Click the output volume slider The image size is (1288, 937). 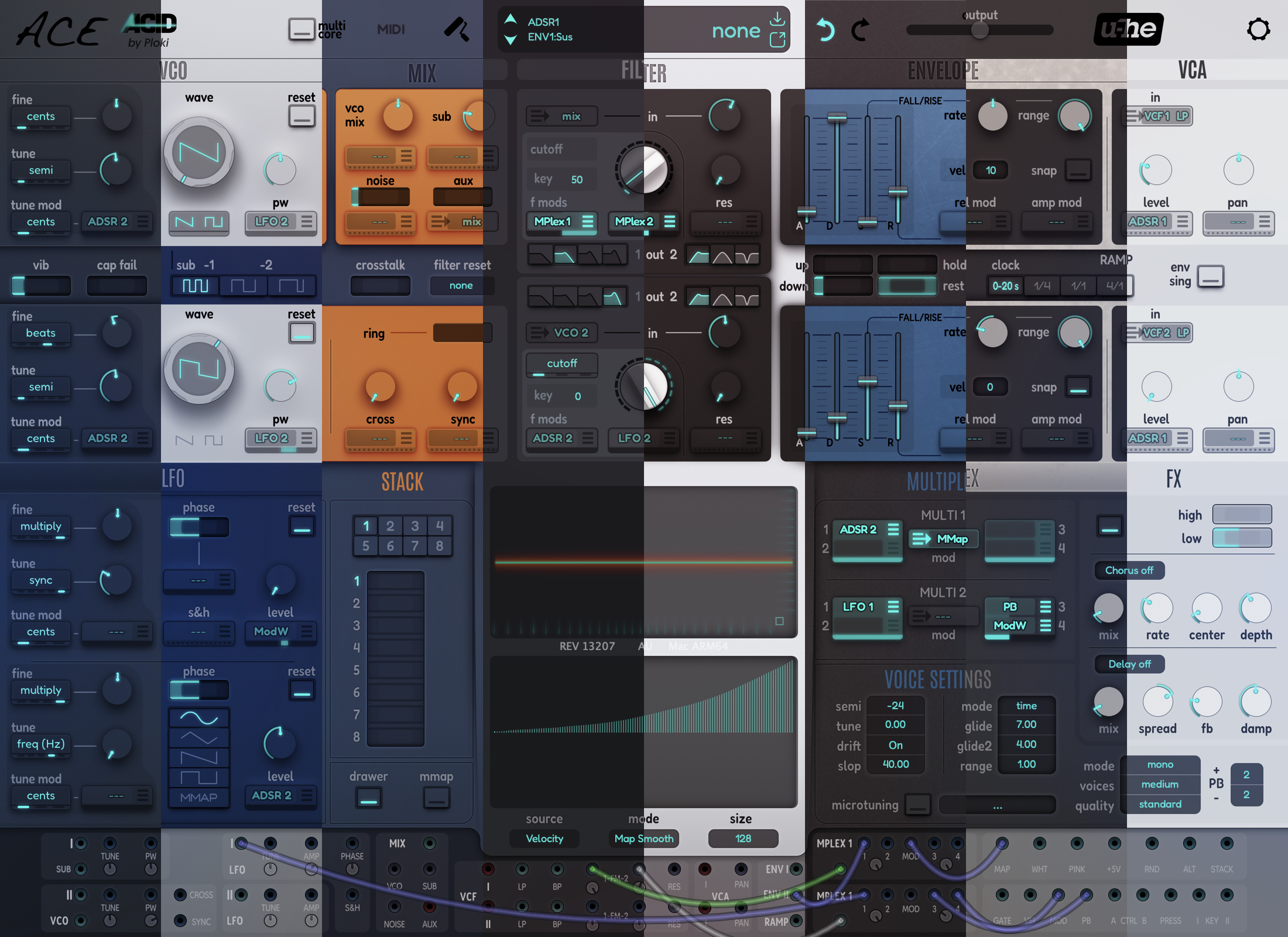tap(979, 30)
